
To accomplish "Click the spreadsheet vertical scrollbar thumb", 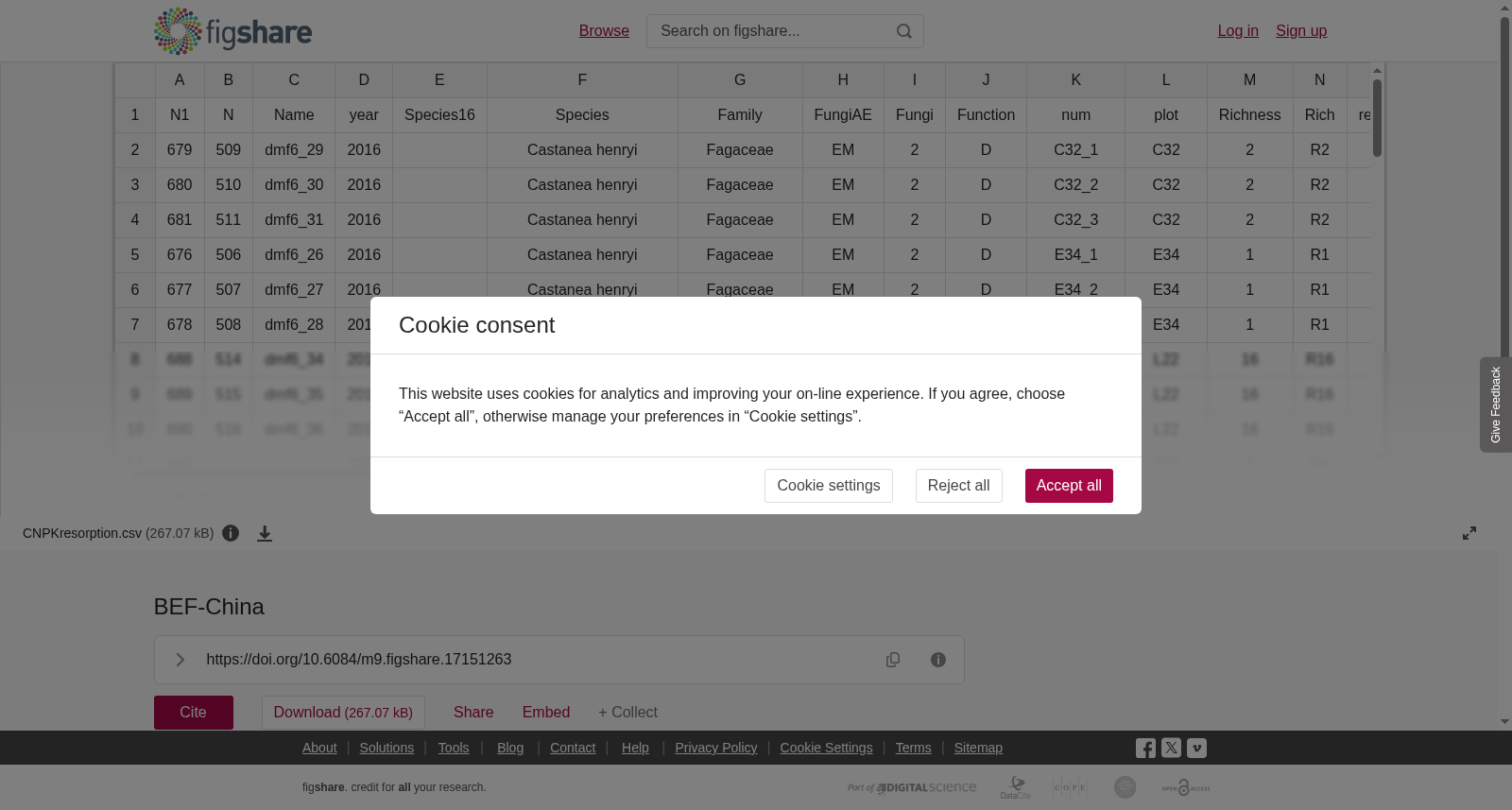I will (x=1378, y=118).
